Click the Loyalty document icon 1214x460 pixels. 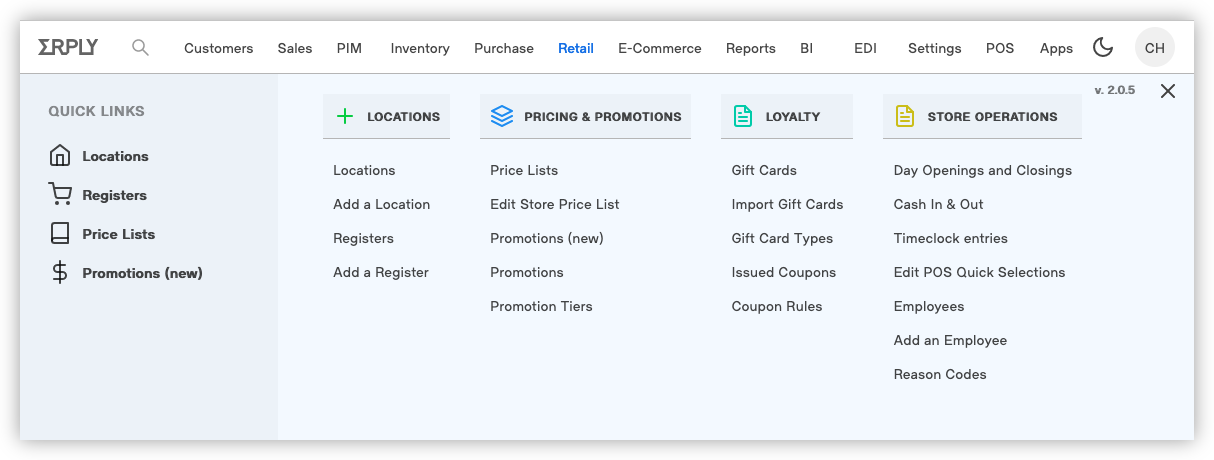click(742, 116)
